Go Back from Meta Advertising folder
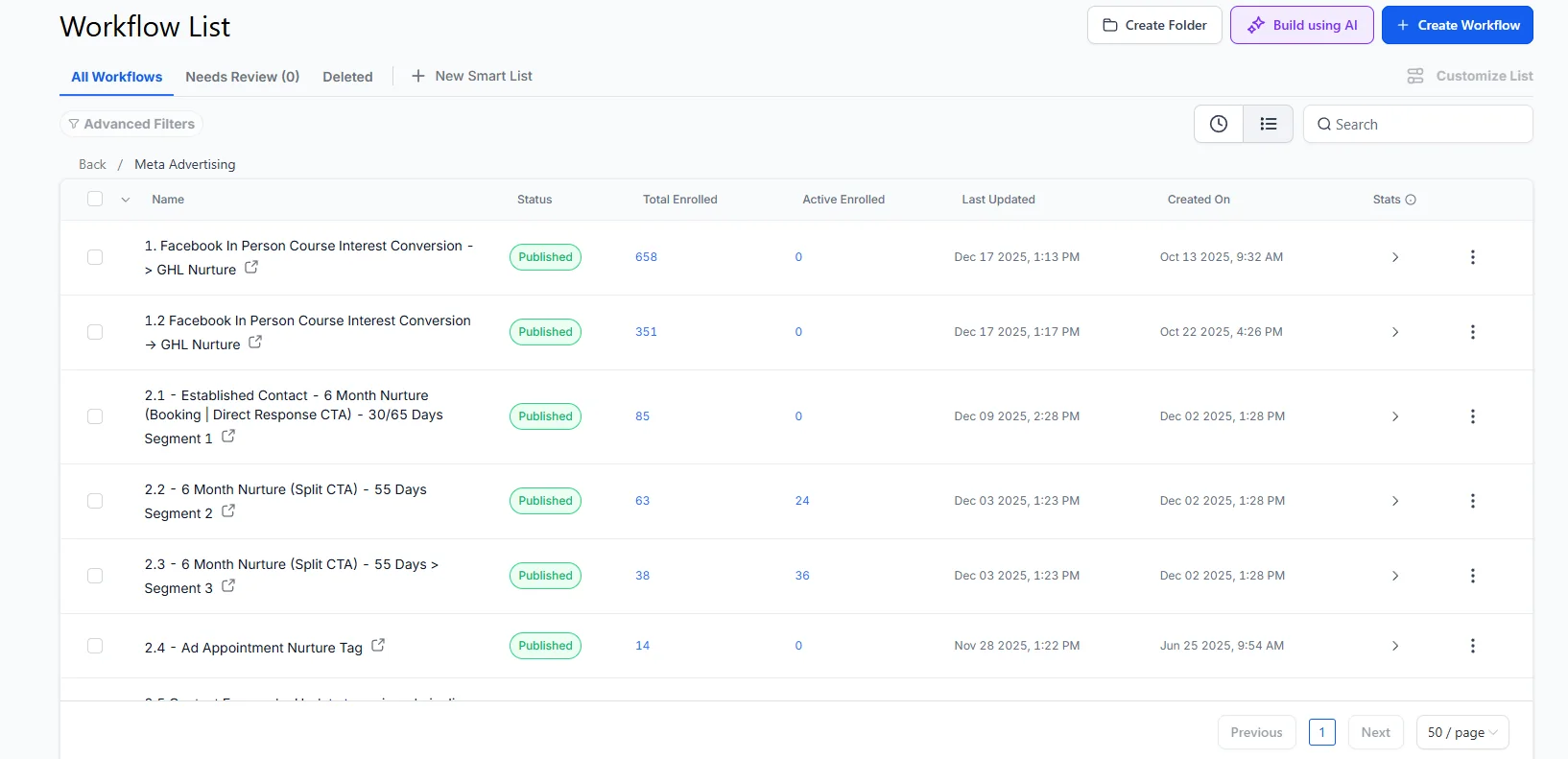The width and height of the screenshot is (1568, 759). [92, 164]
